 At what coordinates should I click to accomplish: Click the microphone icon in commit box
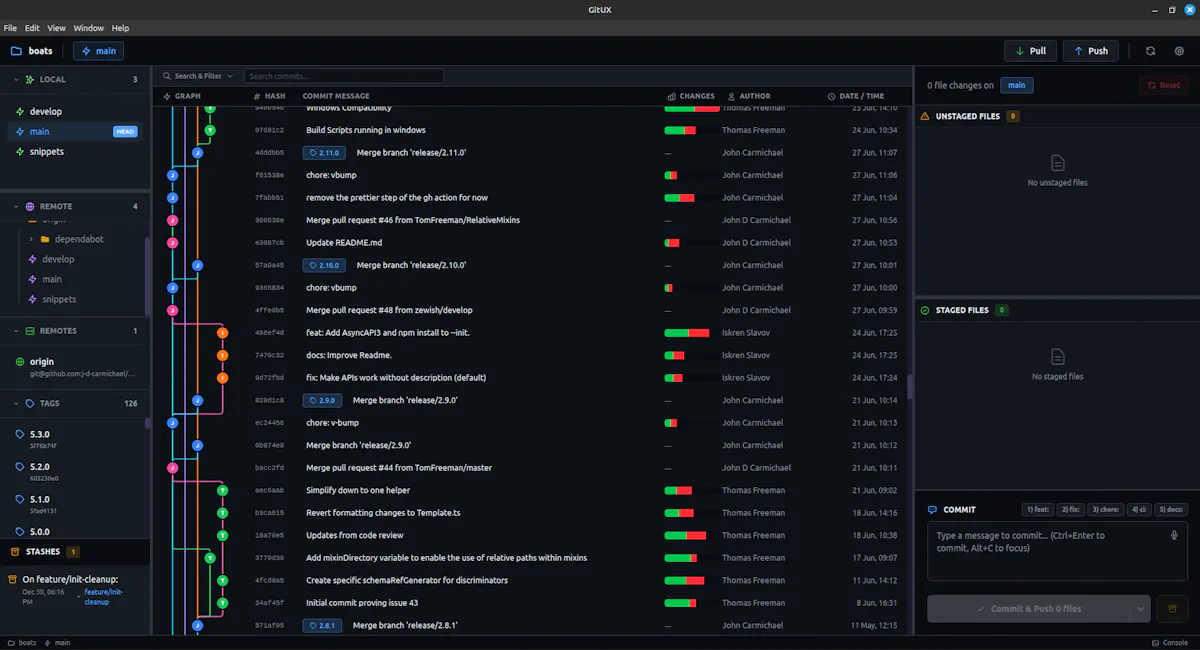point(1174,535)
